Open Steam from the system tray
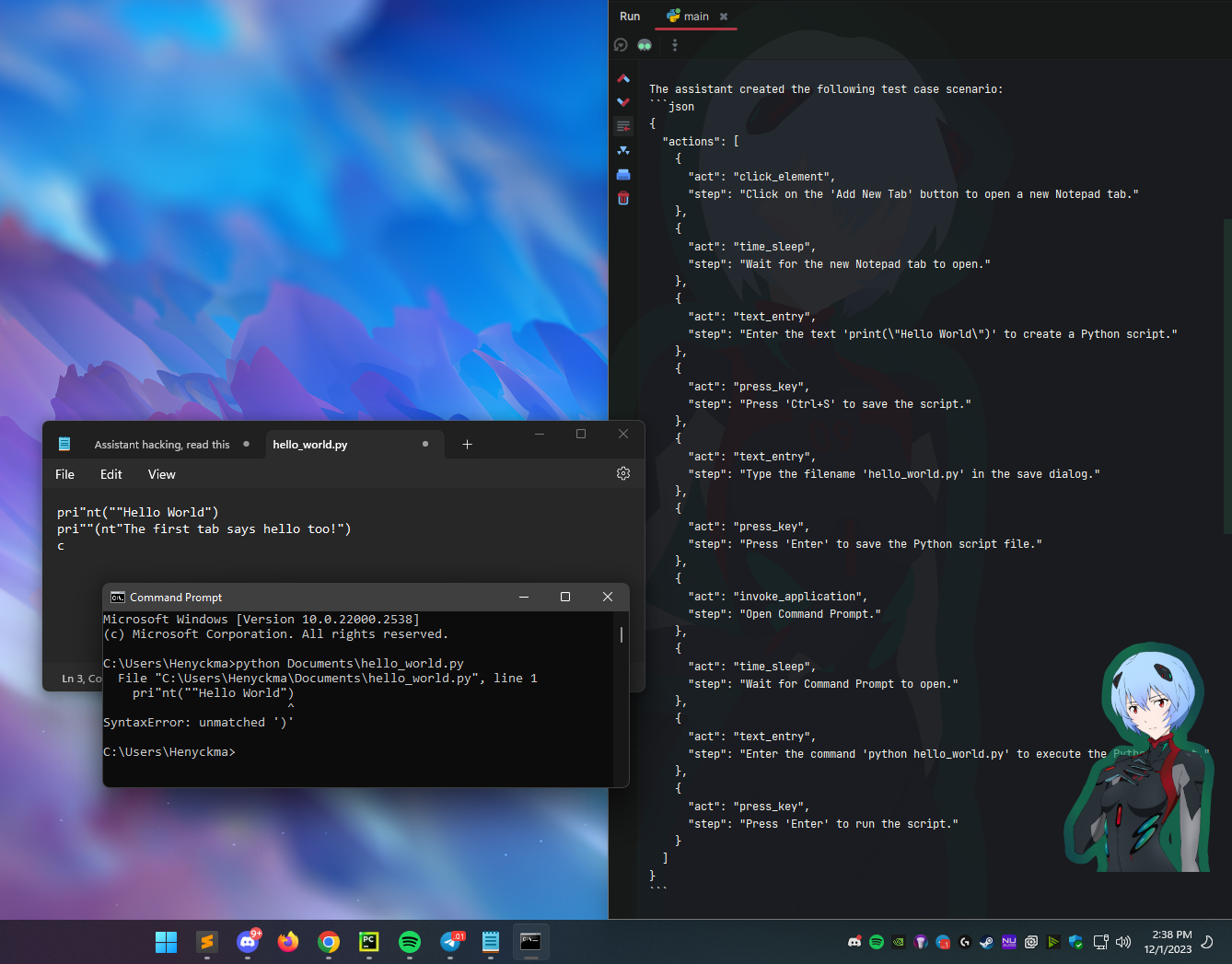 click(x=985, y=942)
